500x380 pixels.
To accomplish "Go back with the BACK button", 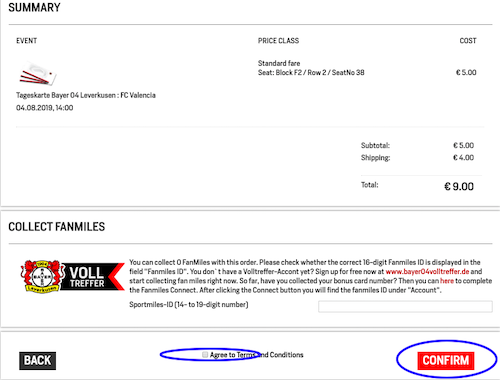I will tap(37, 361).
